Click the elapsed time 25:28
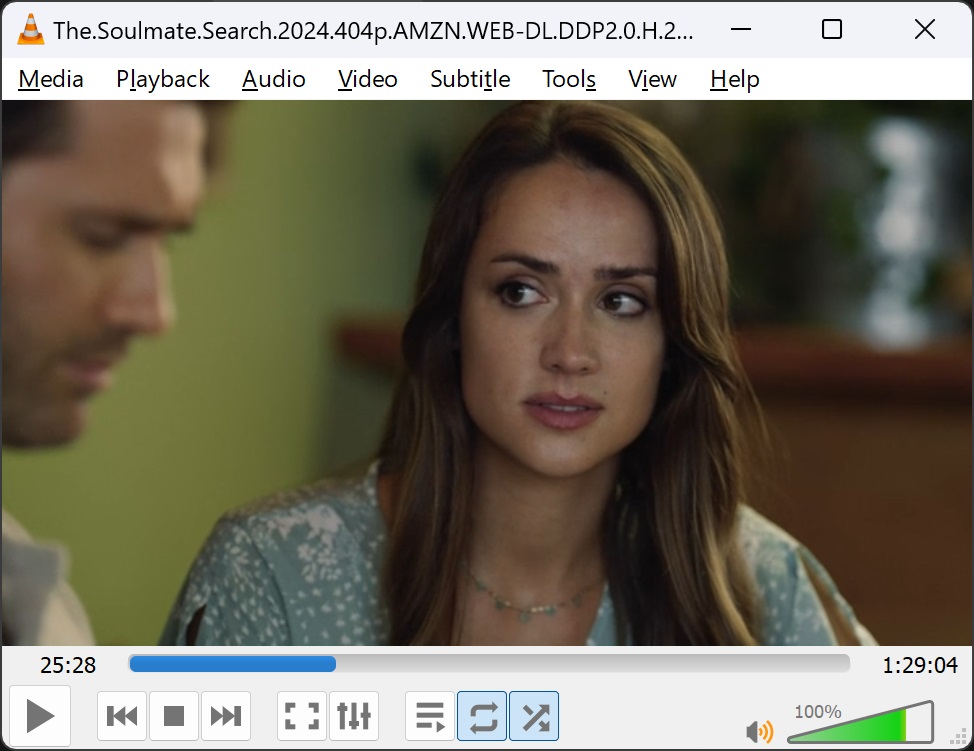The image size is (974, 751). coord(68,665)
